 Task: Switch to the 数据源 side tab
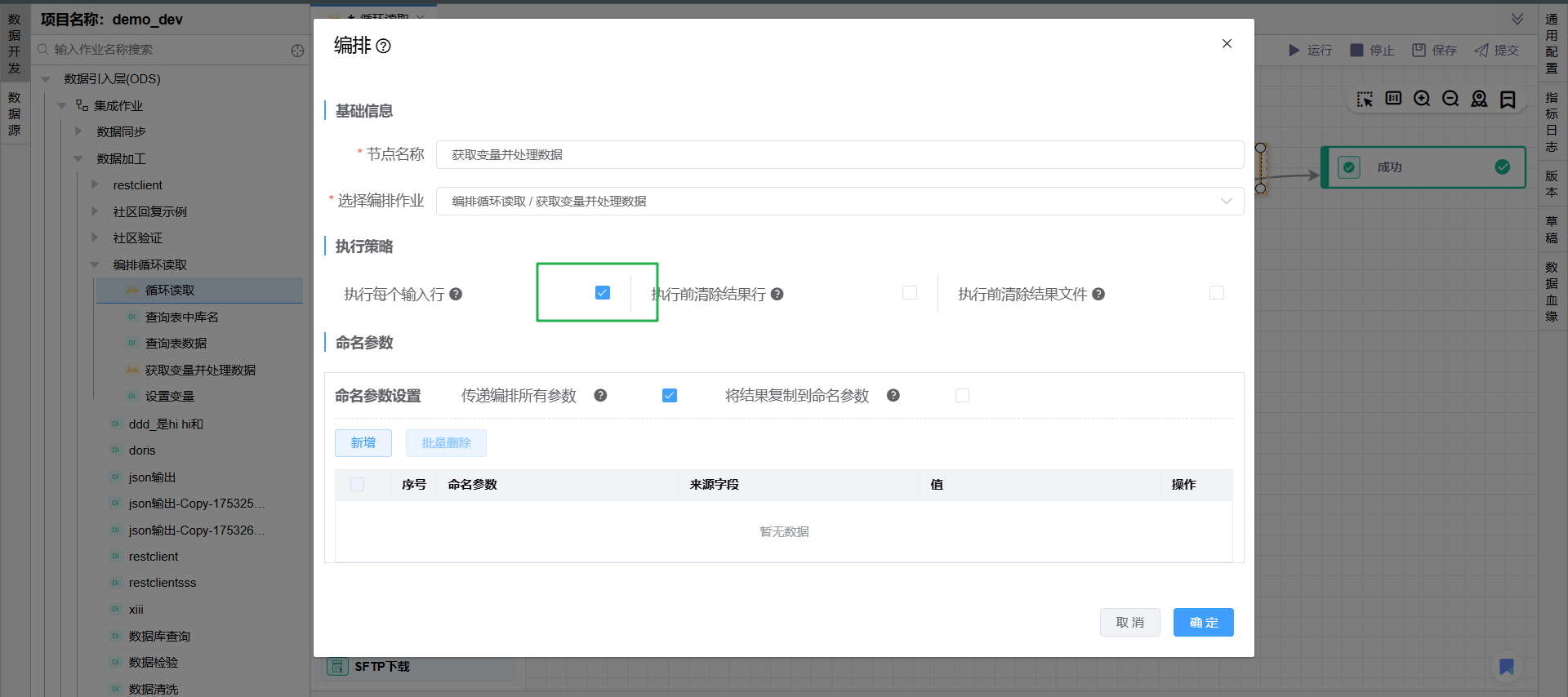click(x=14, y=113)
